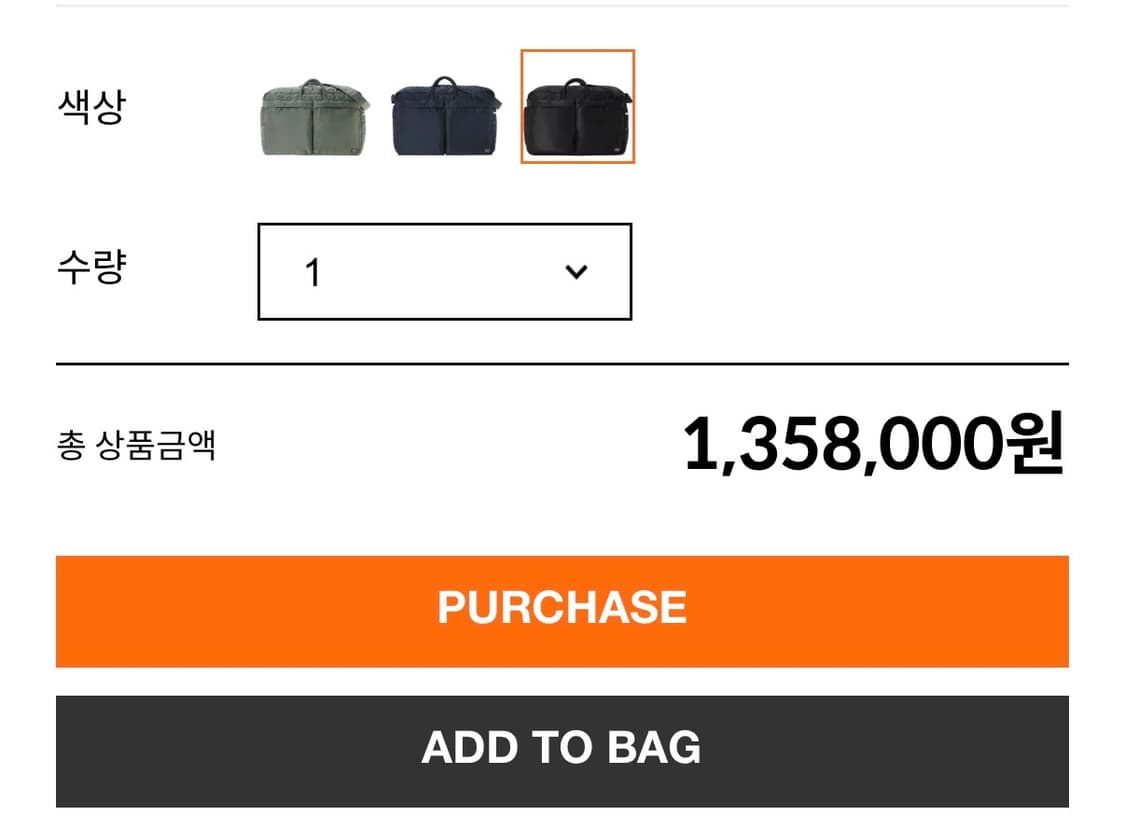The height and width of the screenshot is (826, 1125).
Task: Click the handle of the green bag thumbnail
Action: (x=314, y=82)
